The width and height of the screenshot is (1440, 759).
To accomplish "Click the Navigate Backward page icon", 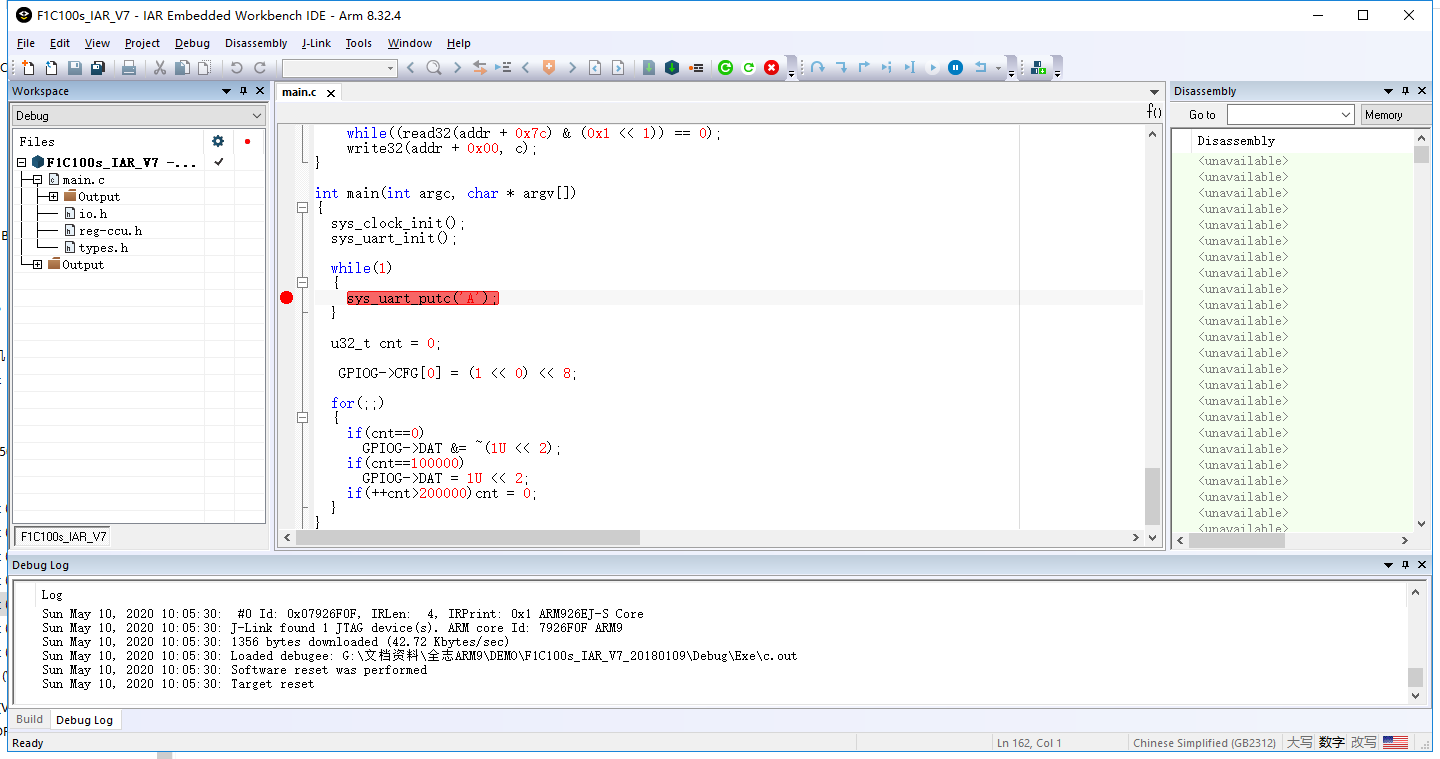I will (x=595, y=68).
